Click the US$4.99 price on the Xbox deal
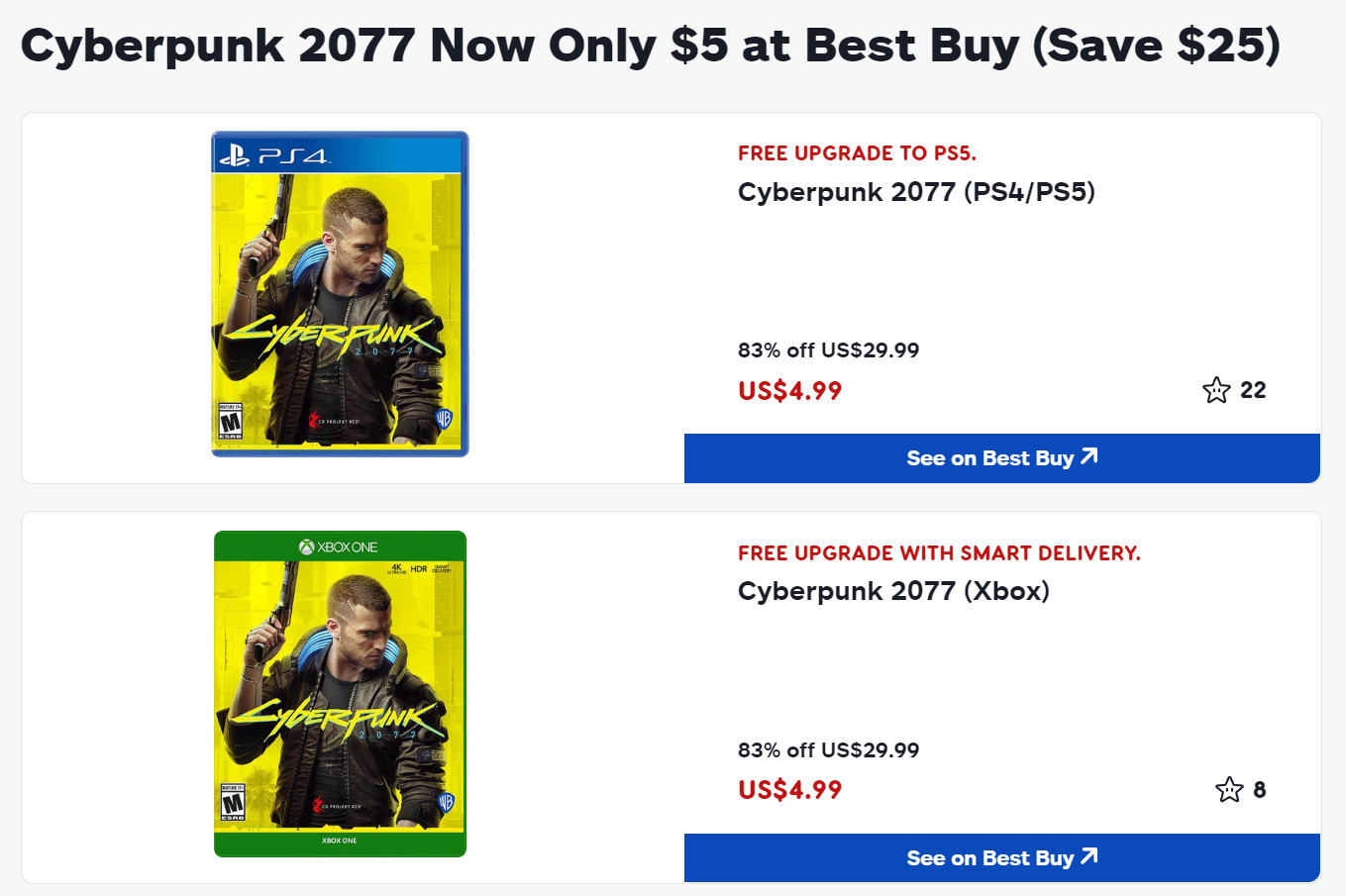The width and height of the screenshot is (1346, 896). click(x=789, y=790)
